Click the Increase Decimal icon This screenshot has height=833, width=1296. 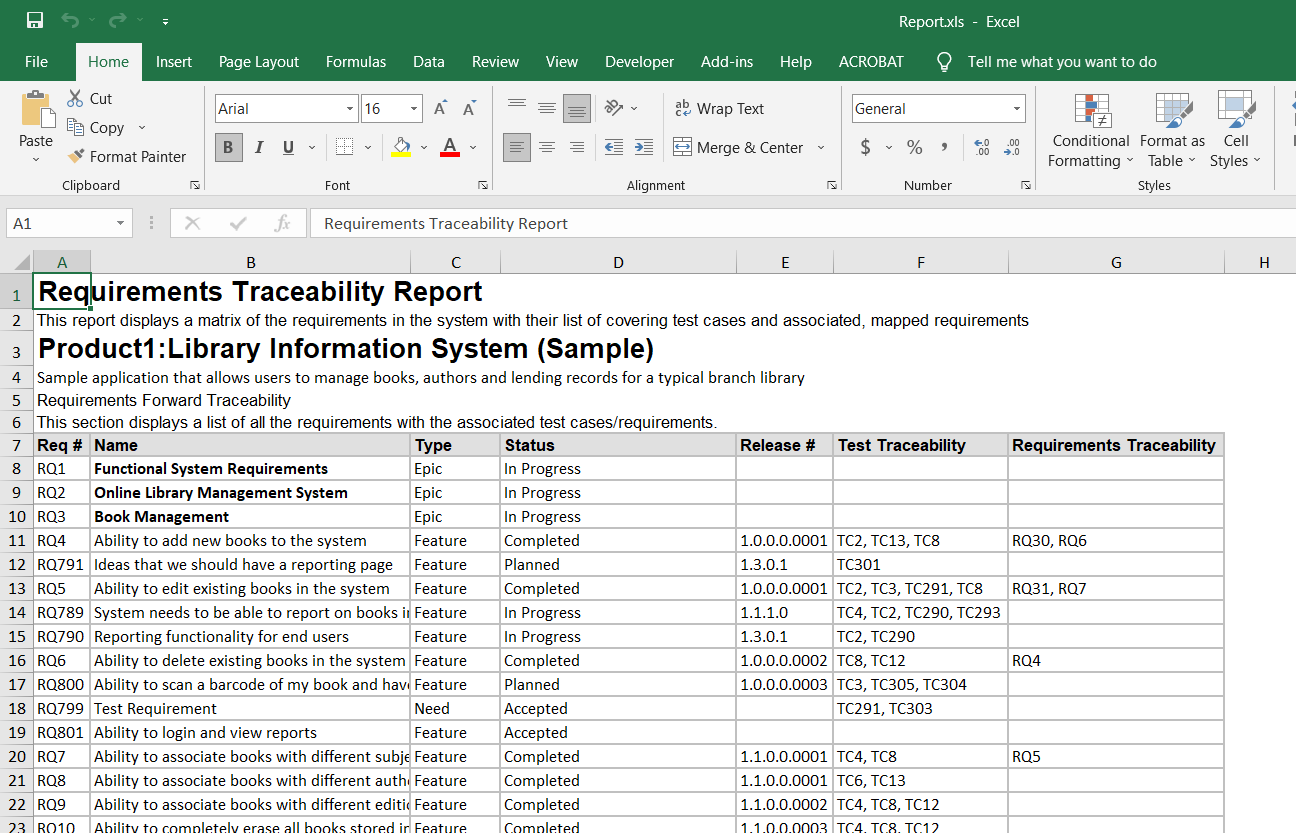click(981, 147)
